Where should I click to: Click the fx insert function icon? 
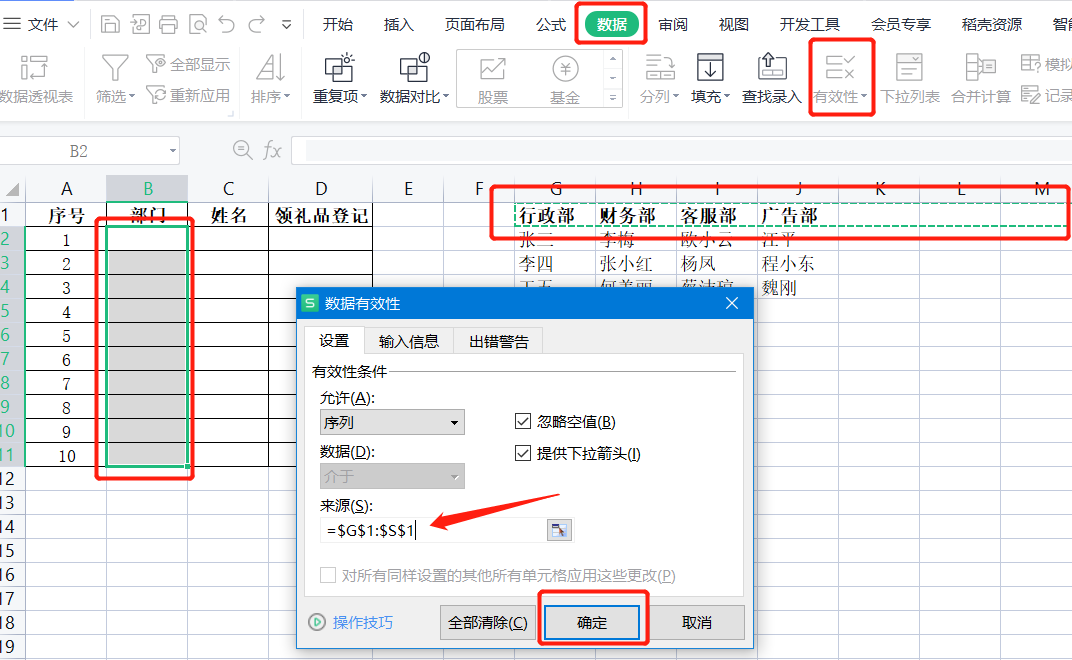pyautogui.click(x=272, y=150)
